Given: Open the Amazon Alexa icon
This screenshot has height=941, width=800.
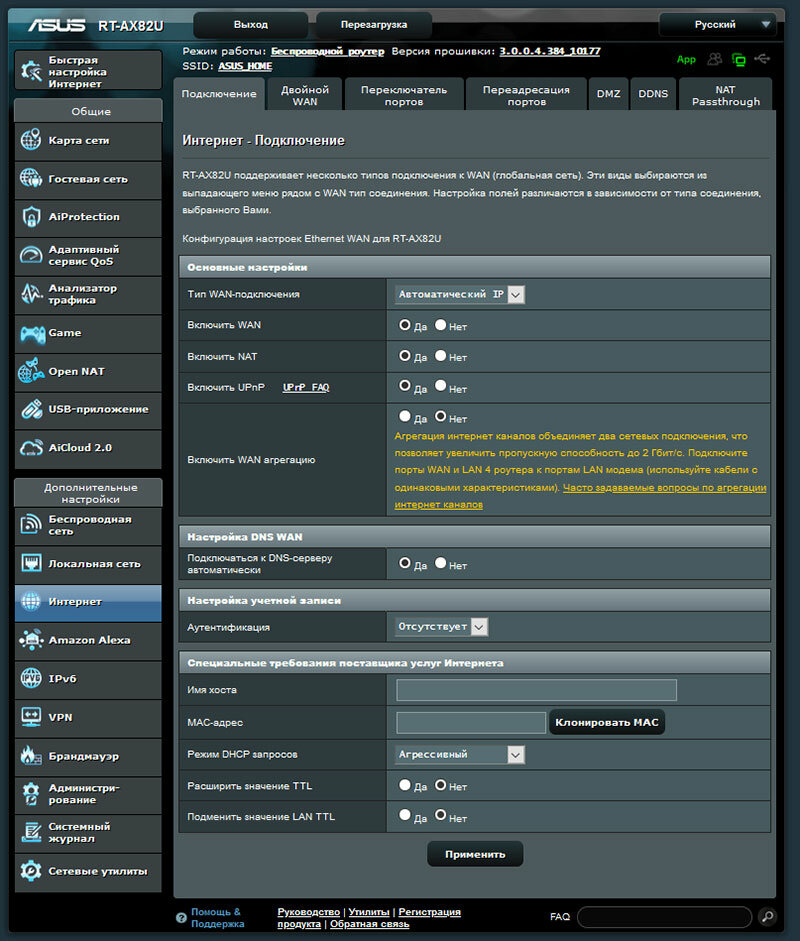Looking at the screenshot, I should pyautogui.click(x=31, y=640).
